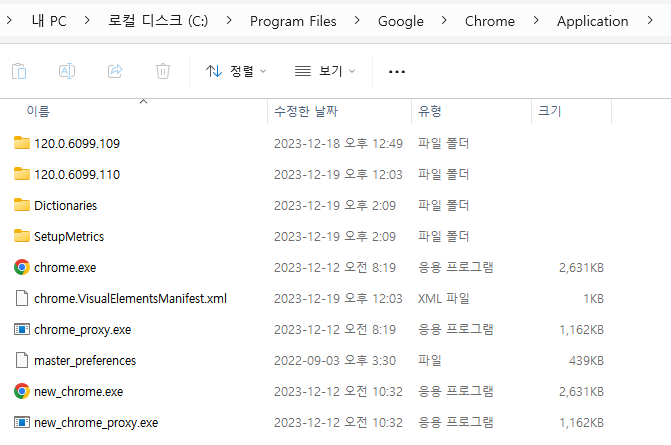Click the 120.0.6099.110 folder icon

point(22,174)
